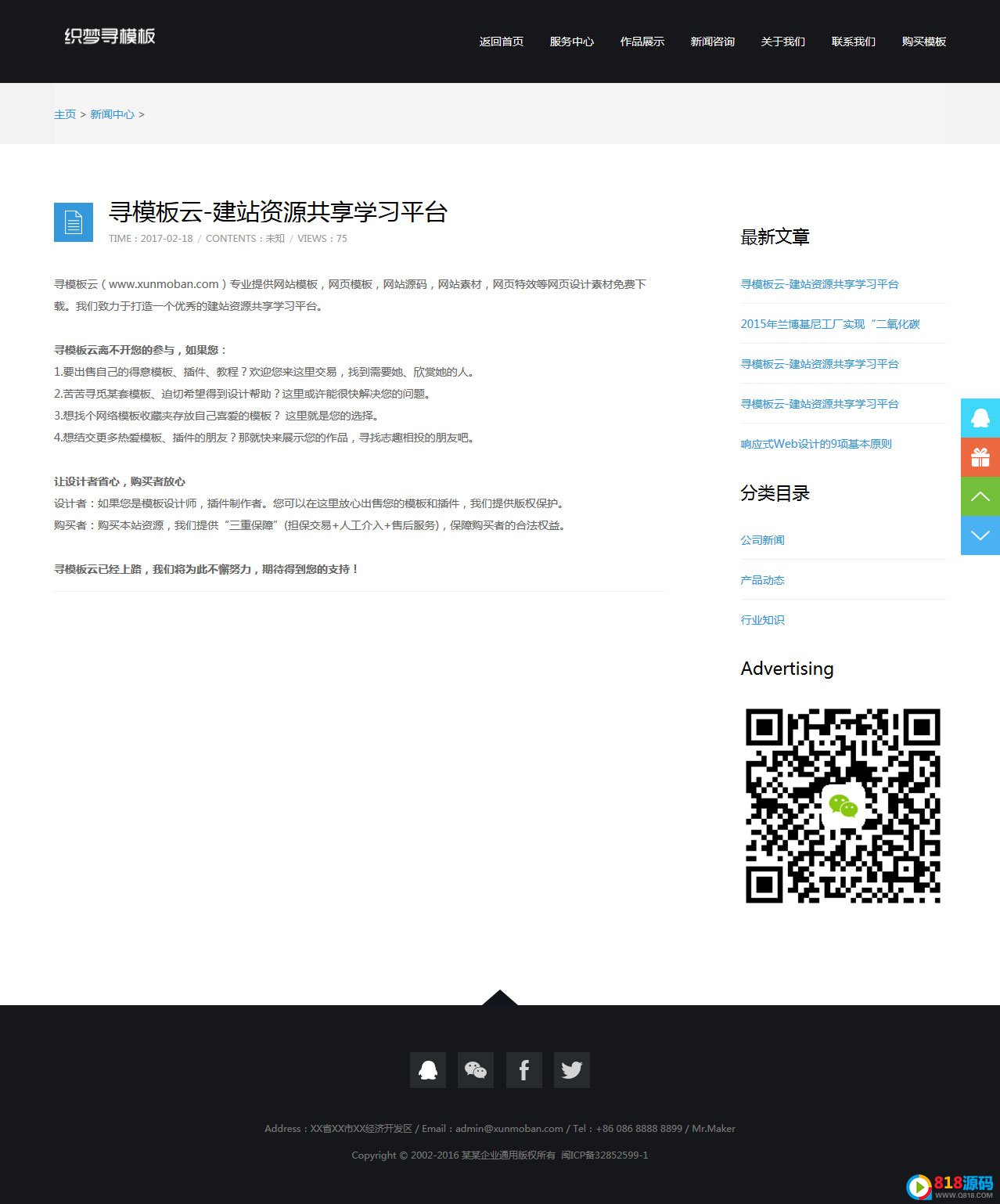
Task: Click the paragraph starting 设计者：如果您是模板设计师
Action: 309,503
